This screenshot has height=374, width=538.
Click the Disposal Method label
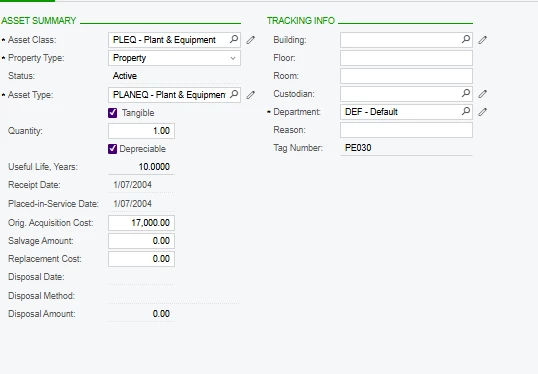tap(41, 296)
